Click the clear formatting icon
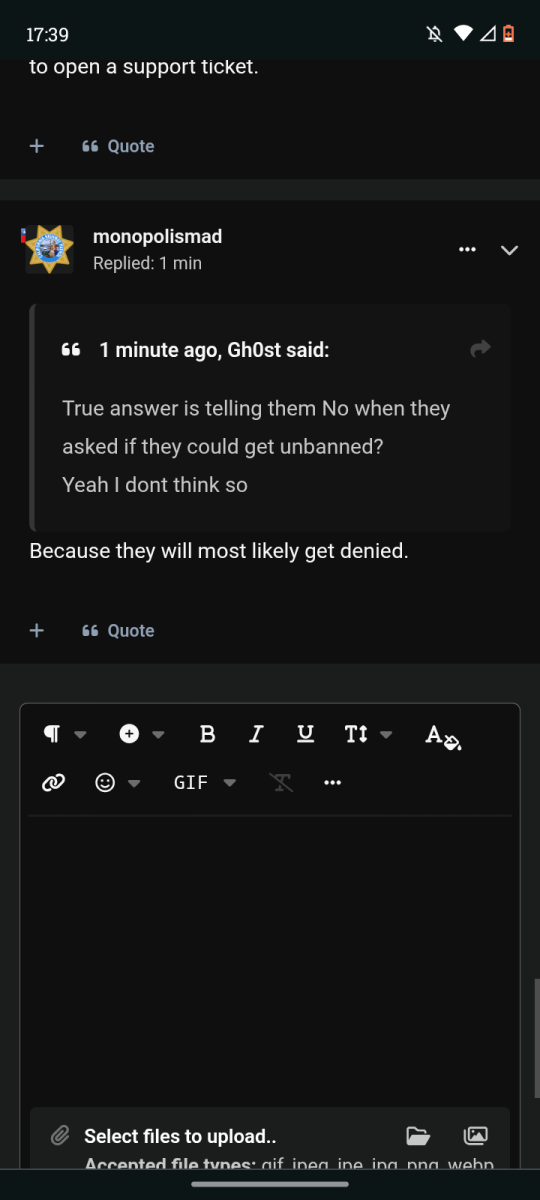The image size is (540, 1200). [x=282, y=783]
